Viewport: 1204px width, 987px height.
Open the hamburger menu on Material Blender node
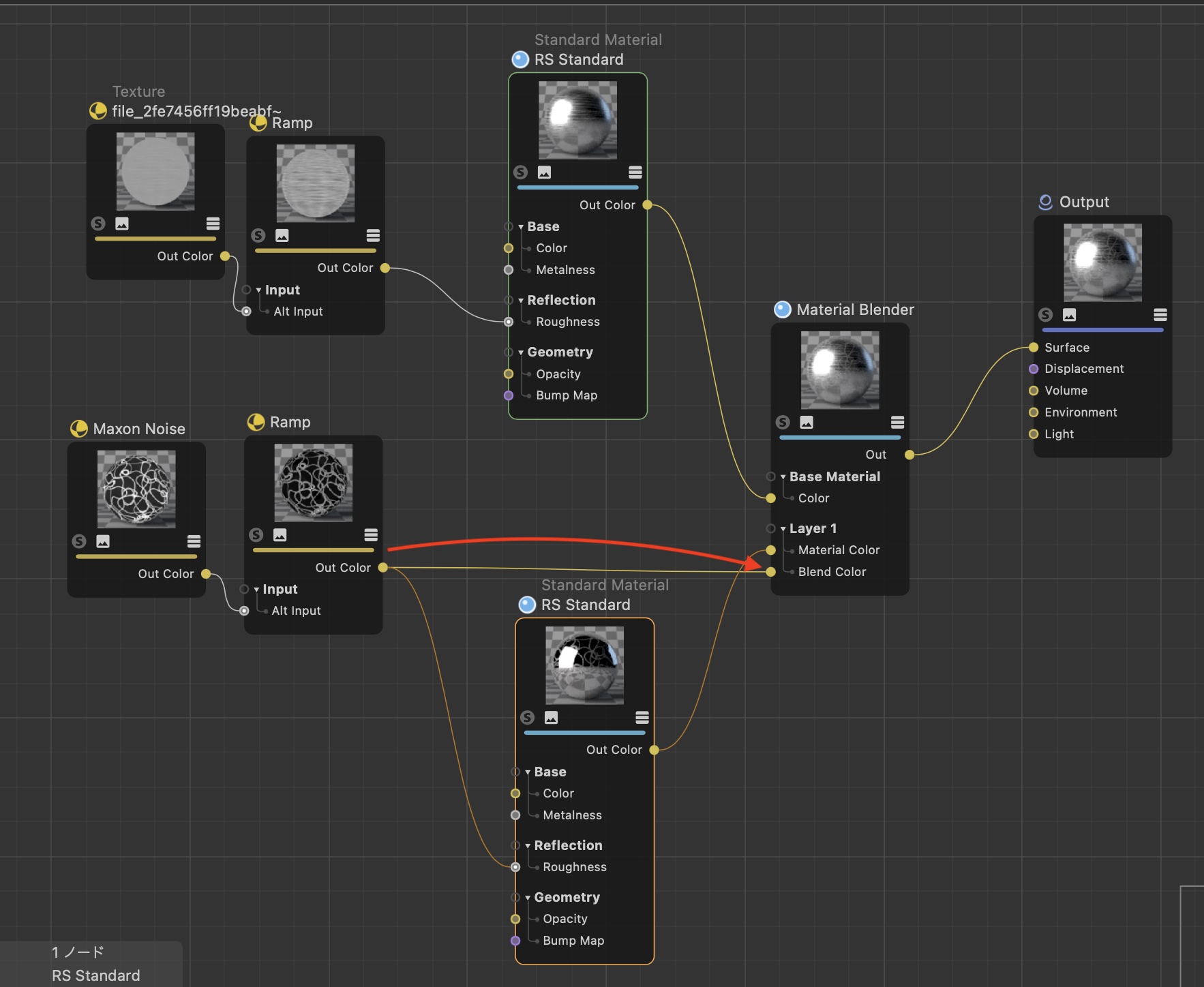[897, 423]
